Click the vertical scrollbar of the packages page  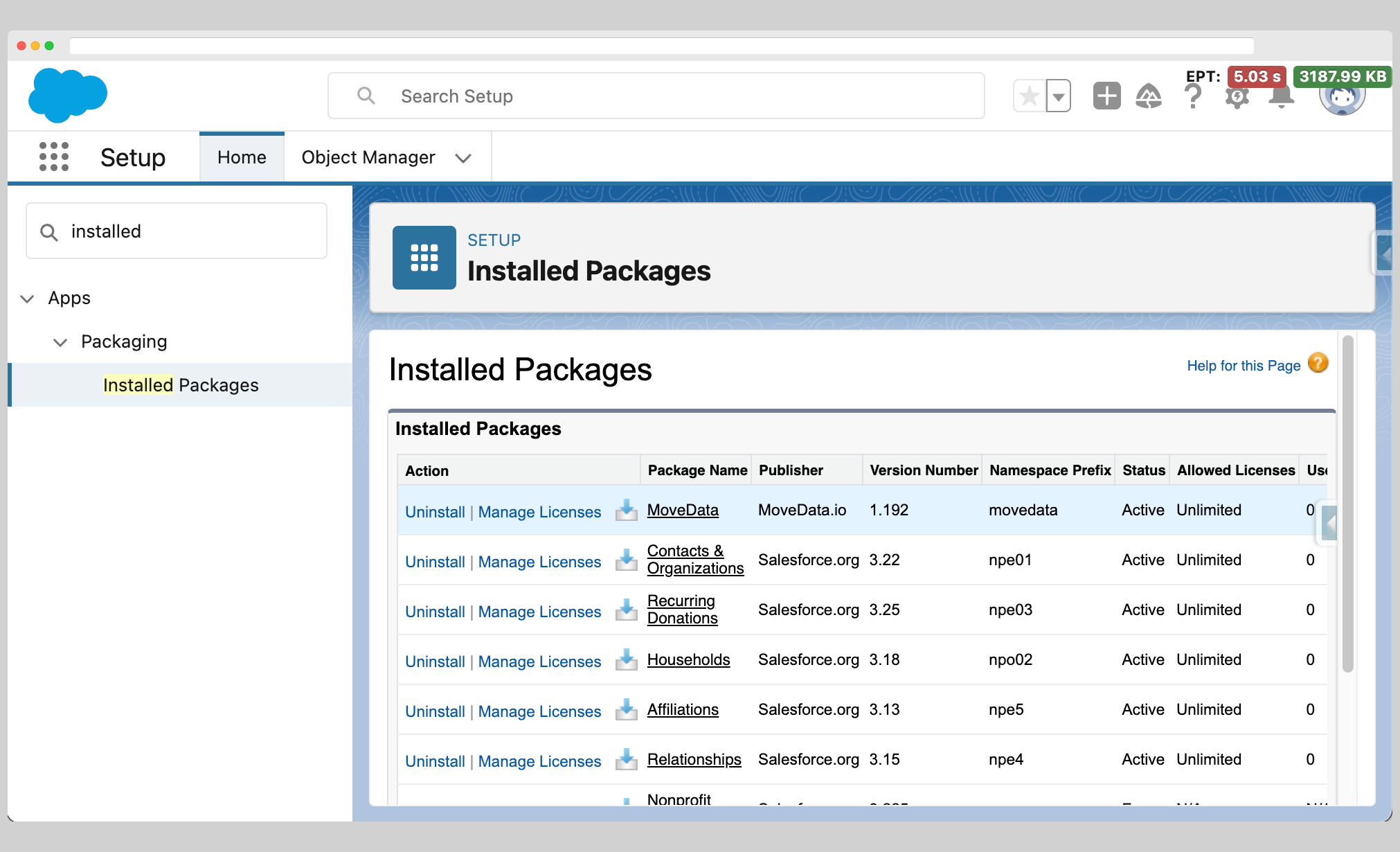pos(1347,506)
